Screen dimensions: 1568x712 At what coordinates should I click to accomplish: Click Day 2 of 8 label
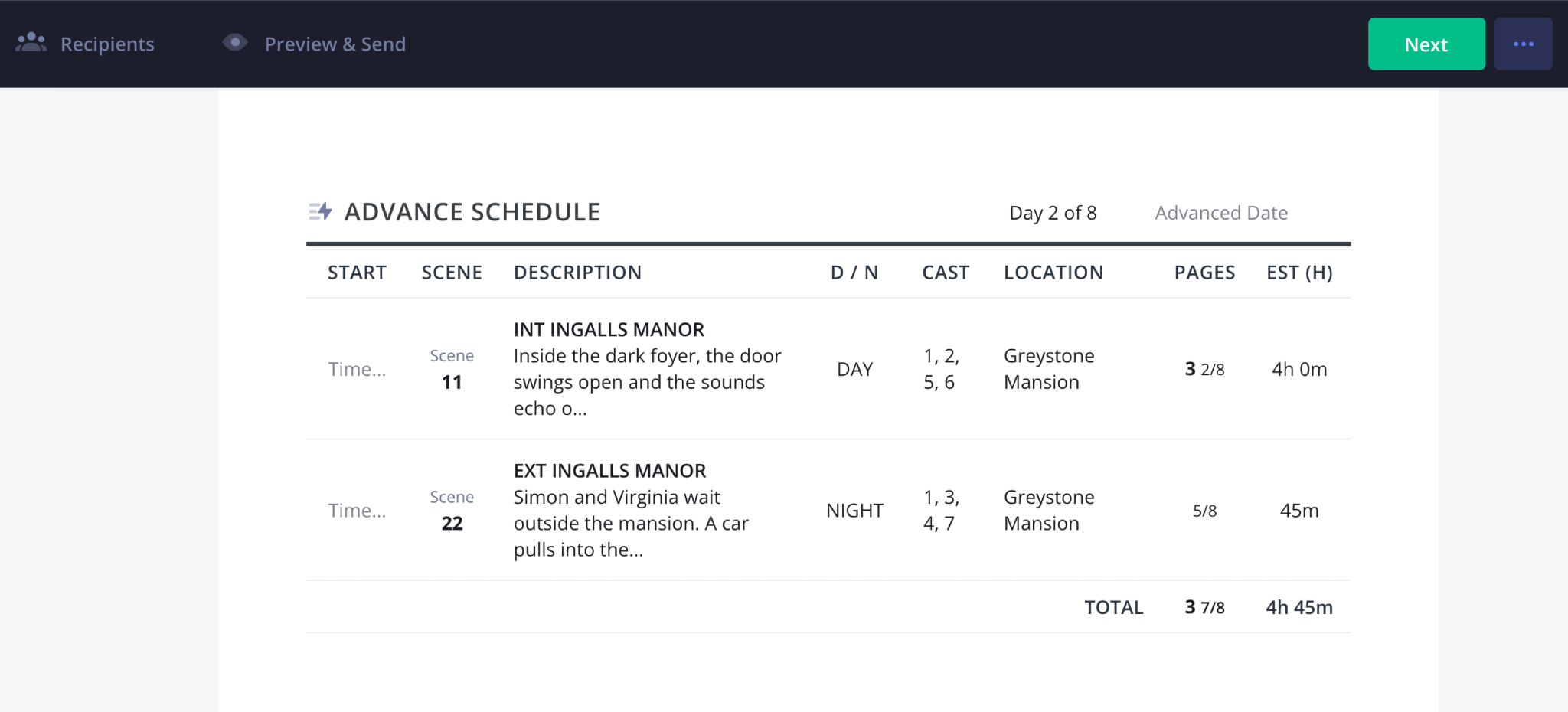tap(1053, 213)
